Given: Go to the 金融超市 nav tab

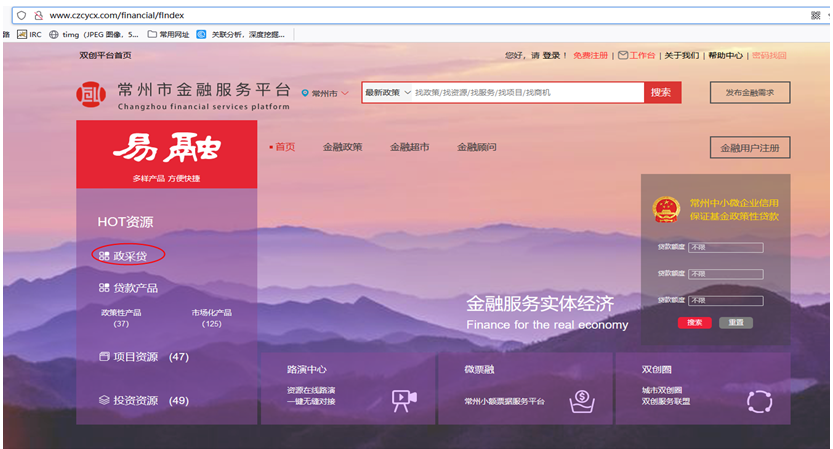Looking at the screenshot, I should pos(409,147).
